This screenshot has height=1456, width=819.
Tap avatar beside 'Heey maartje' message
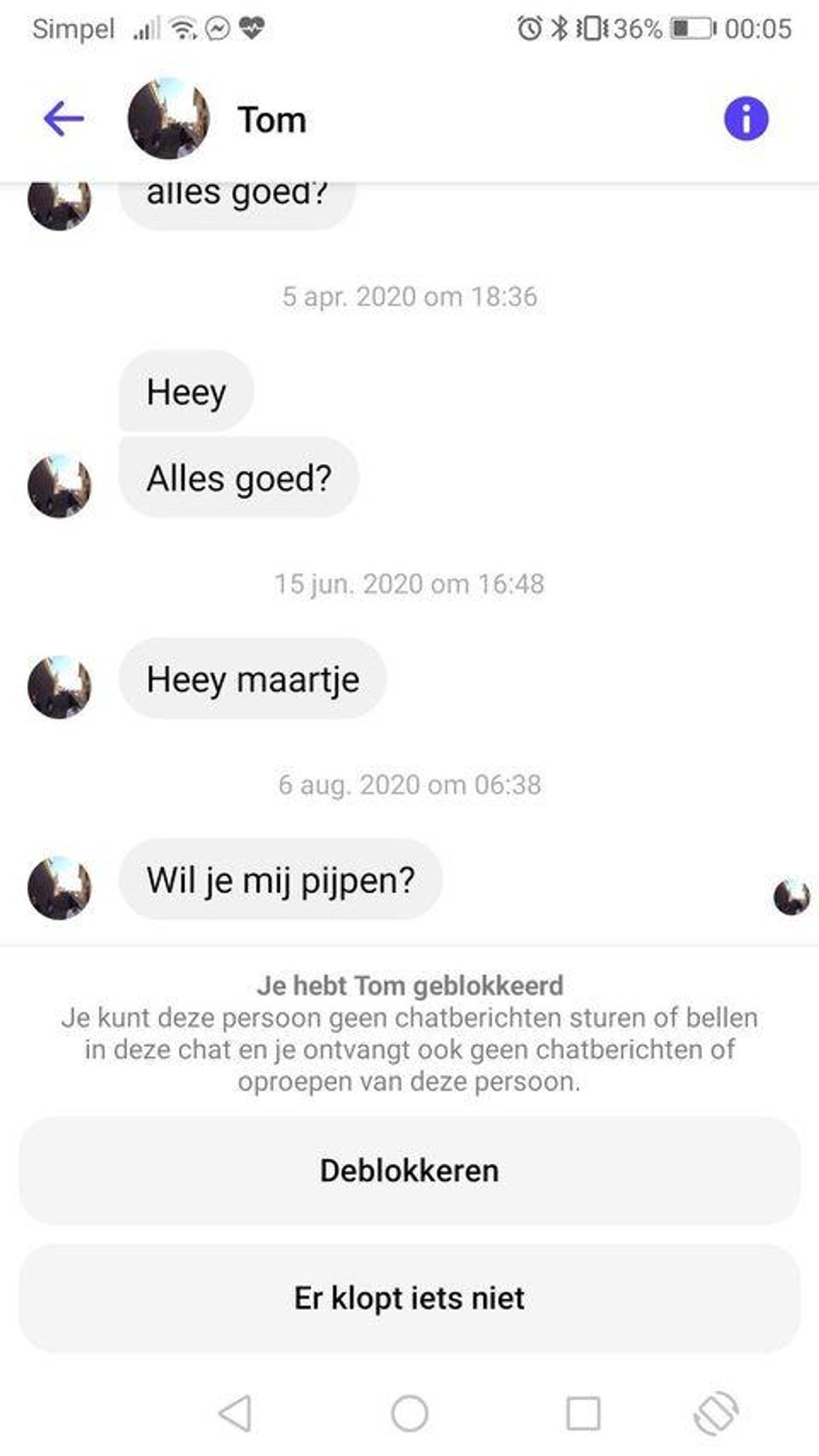[59, 687]
